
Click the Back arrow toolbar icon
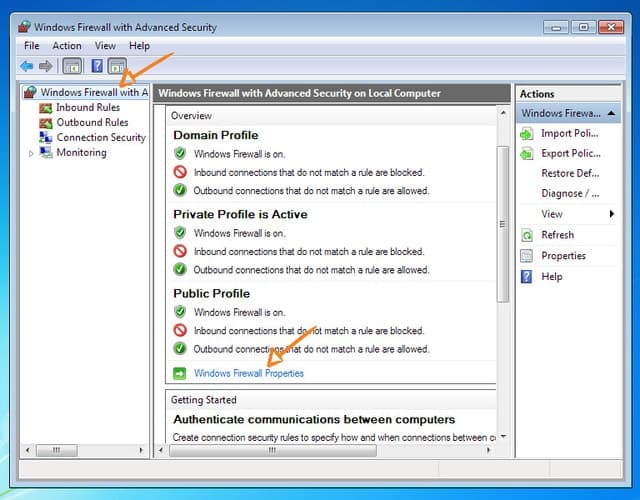tap(27, 66)
